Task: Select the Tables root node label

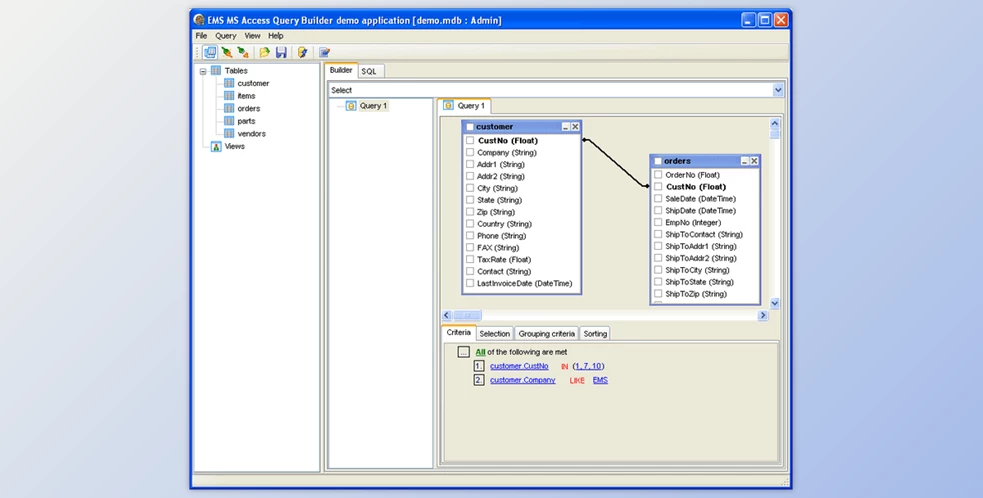Action: [x=236, y=71]
